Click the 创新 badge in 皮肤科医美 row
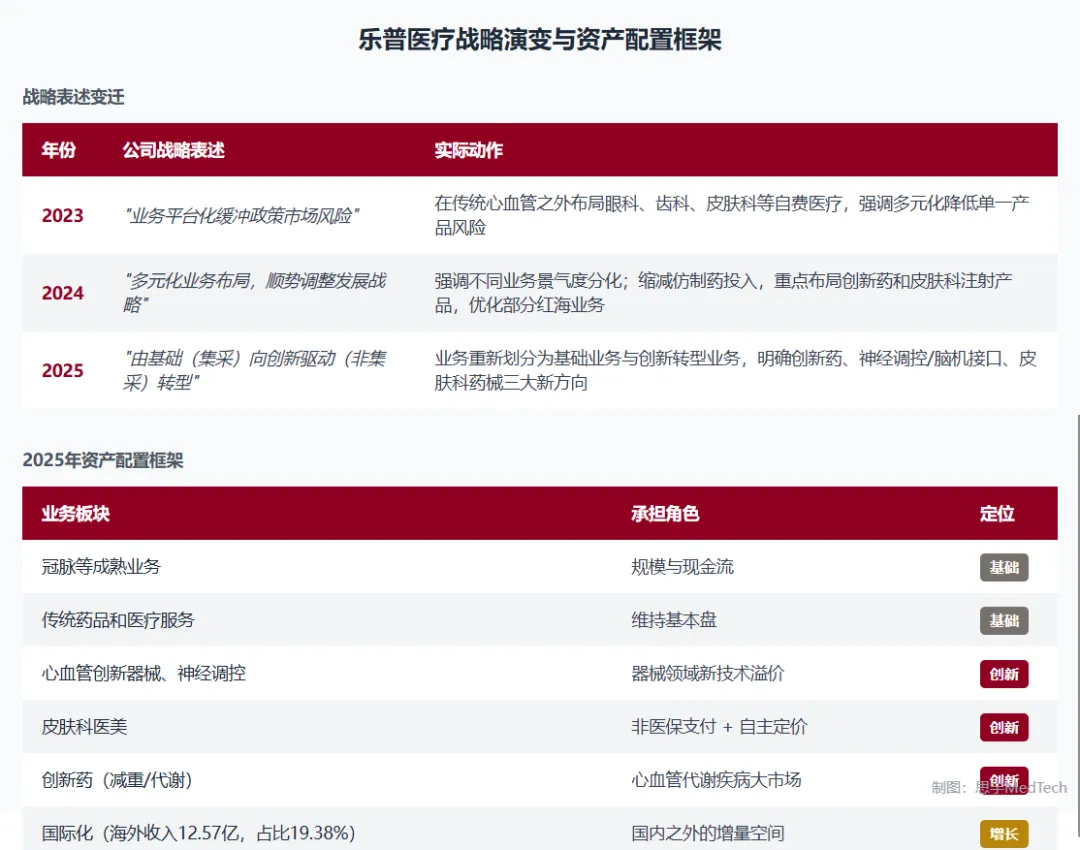Screen dimensions: 1080x850 click(x=1004, y=727)
